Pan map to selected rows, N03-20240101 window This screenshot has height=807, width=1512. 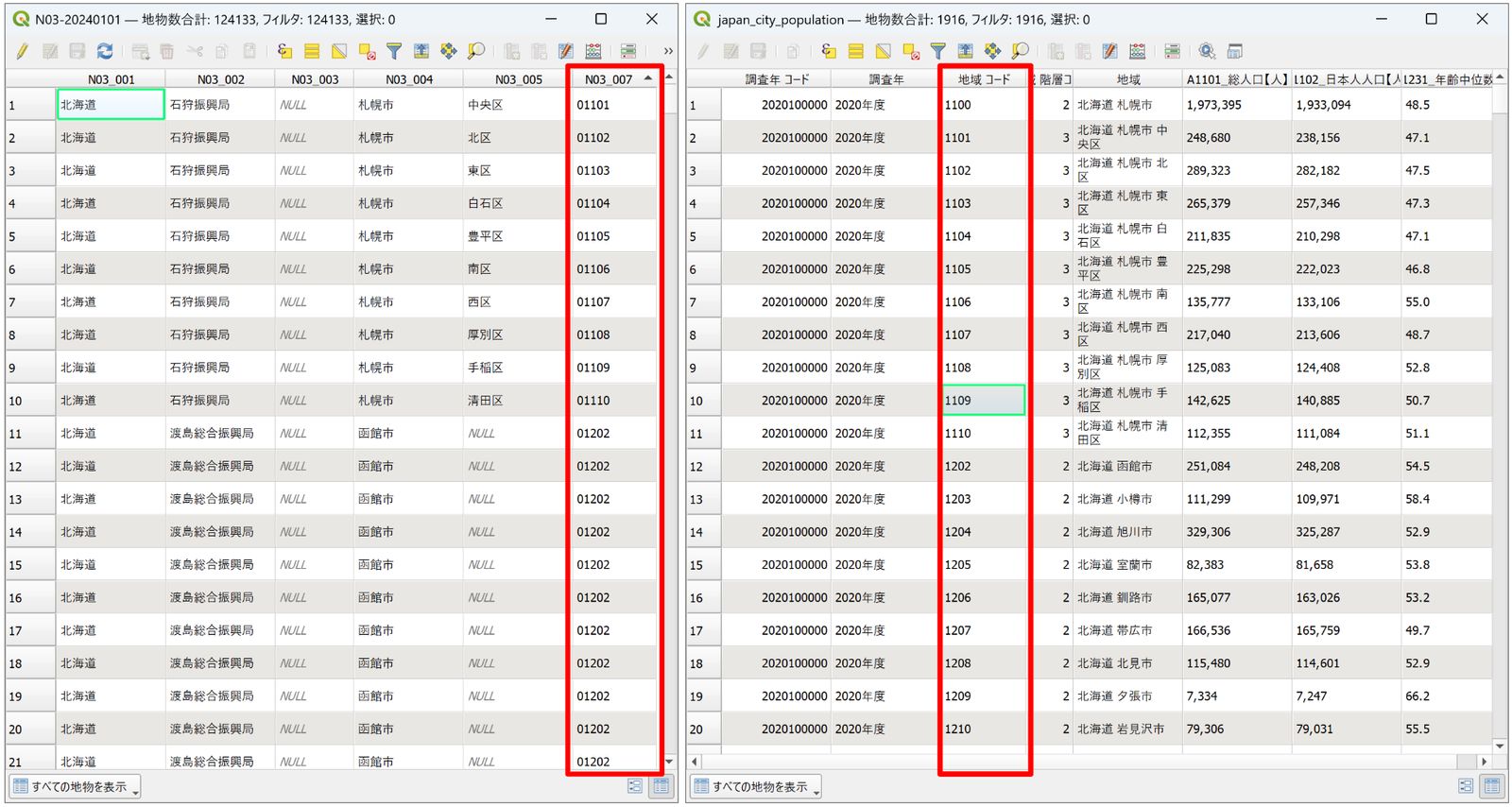pos(449,51)
